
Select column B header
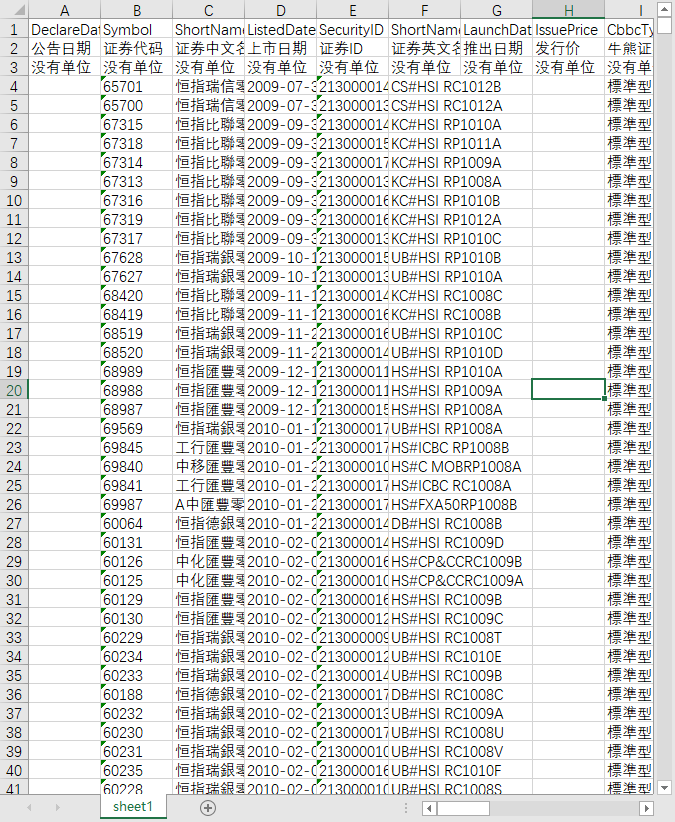pos(136,9)
